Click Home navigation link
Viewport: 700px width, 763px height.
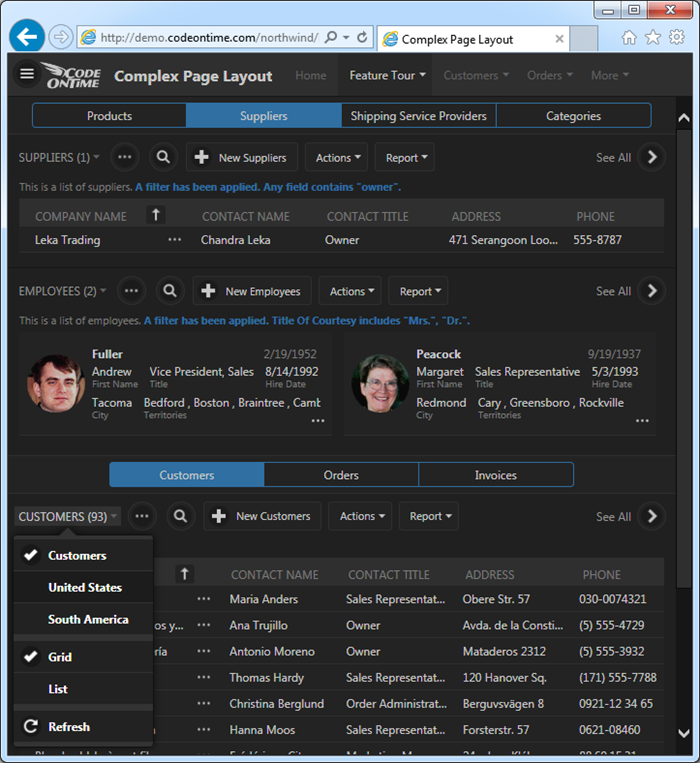(311, 75)
